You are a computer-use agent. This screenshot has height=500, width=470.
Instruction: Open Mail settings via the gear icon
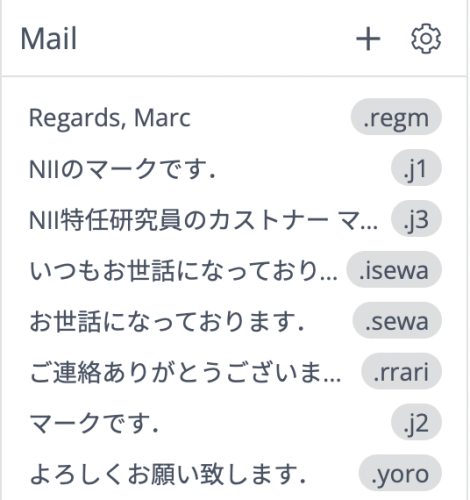(426, 39)
